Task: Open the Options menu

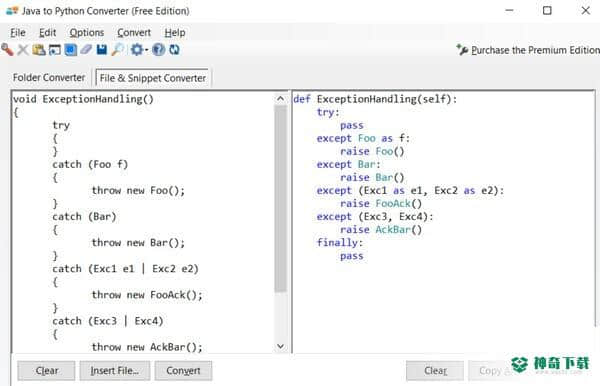Action: (86, 33)
